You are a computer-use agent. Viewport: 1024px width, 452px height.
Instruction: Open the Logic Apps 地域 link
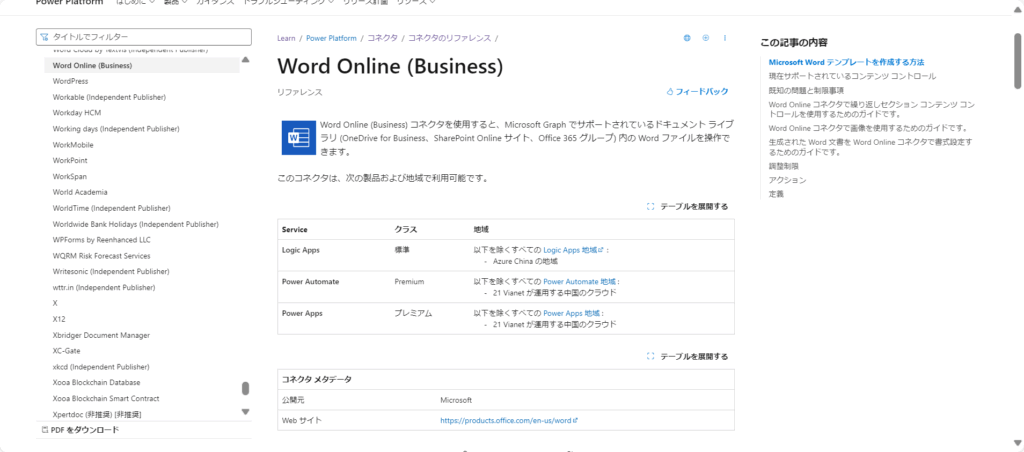pyautogui.click(x=573, y=249)
